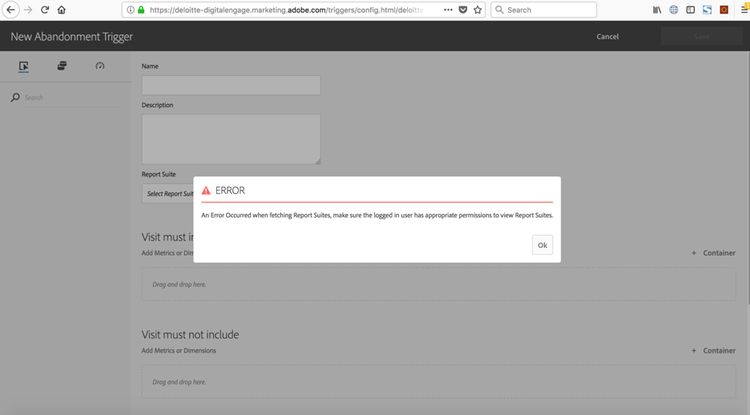Focus the Description text area
The width and height of the screenshot is (750, 415).
231,139
